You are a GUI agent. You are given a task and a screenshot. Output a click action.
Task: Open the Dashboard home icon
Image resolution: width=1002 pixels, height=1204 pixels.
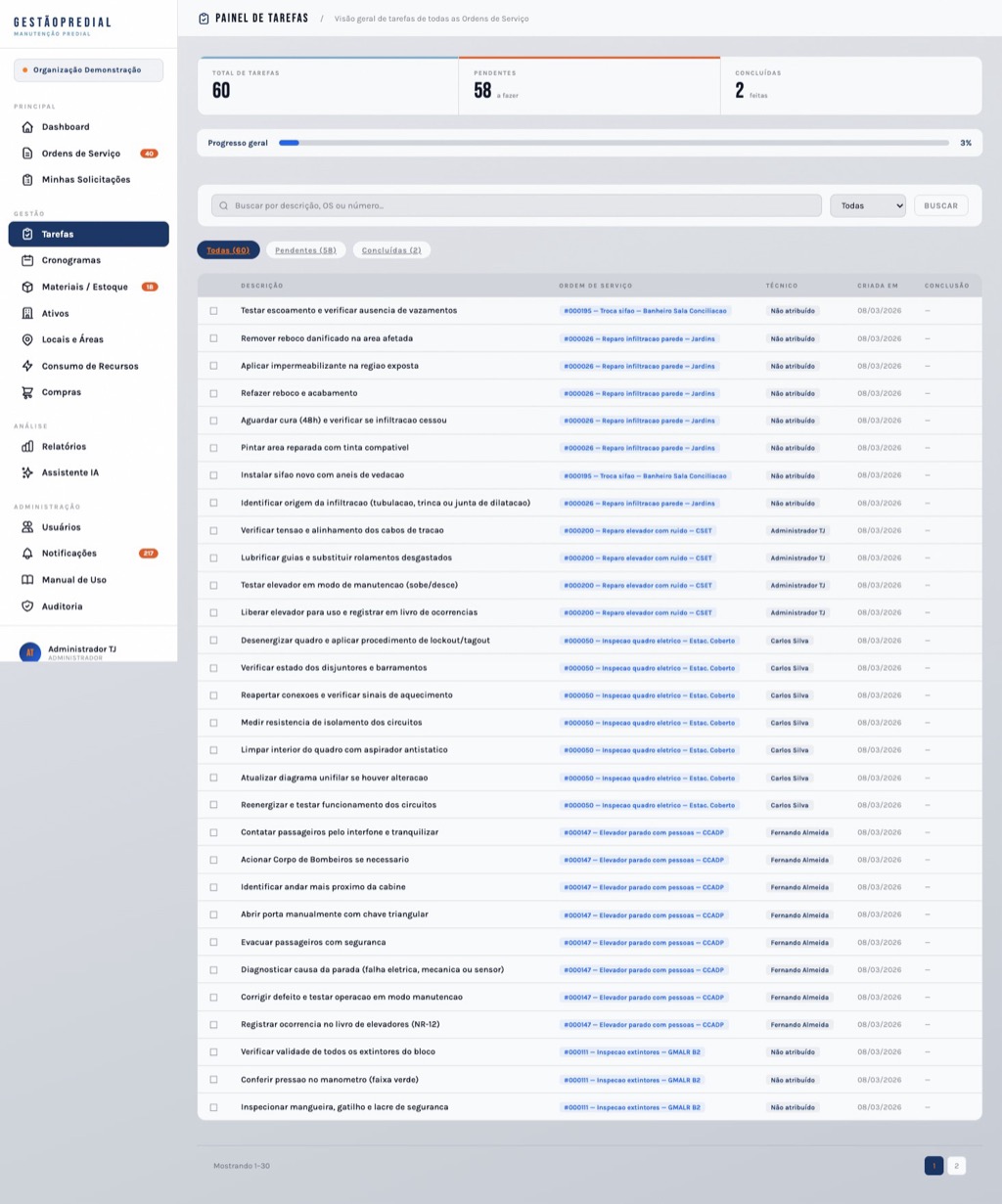[x=27, y=127]
